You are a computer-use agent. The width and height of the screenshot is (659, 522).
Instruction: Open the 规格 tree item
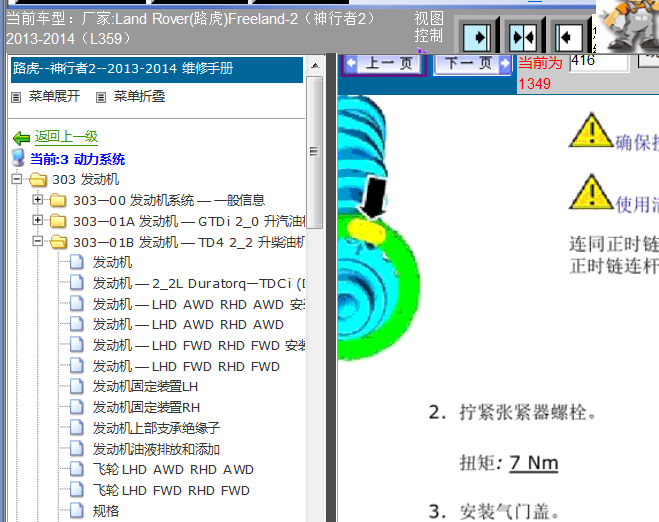[106, 511]
